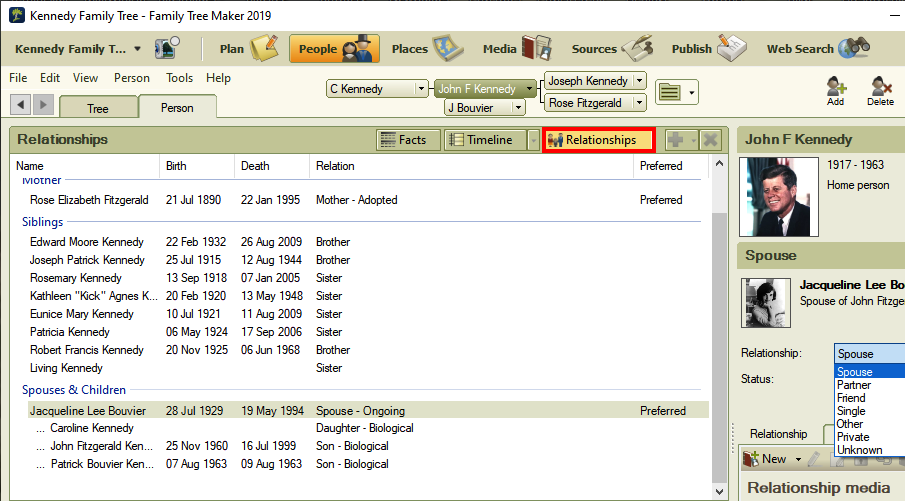Open the Timeline button dropdown arrow

(x=533, y=140)
